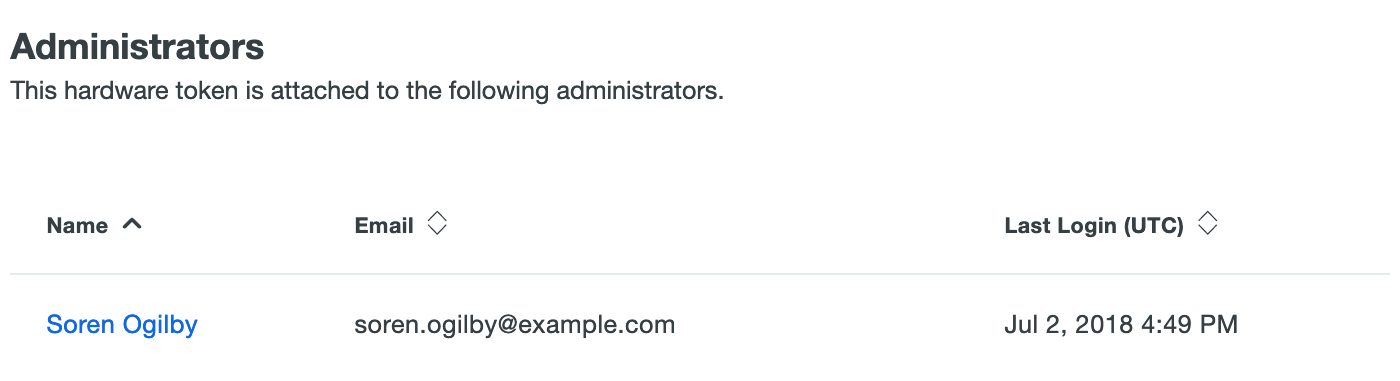This screenshot has height=381, width=1400.
Task: Sort by the Last Login (UTC) header label
Action: tap(1094, 226)
